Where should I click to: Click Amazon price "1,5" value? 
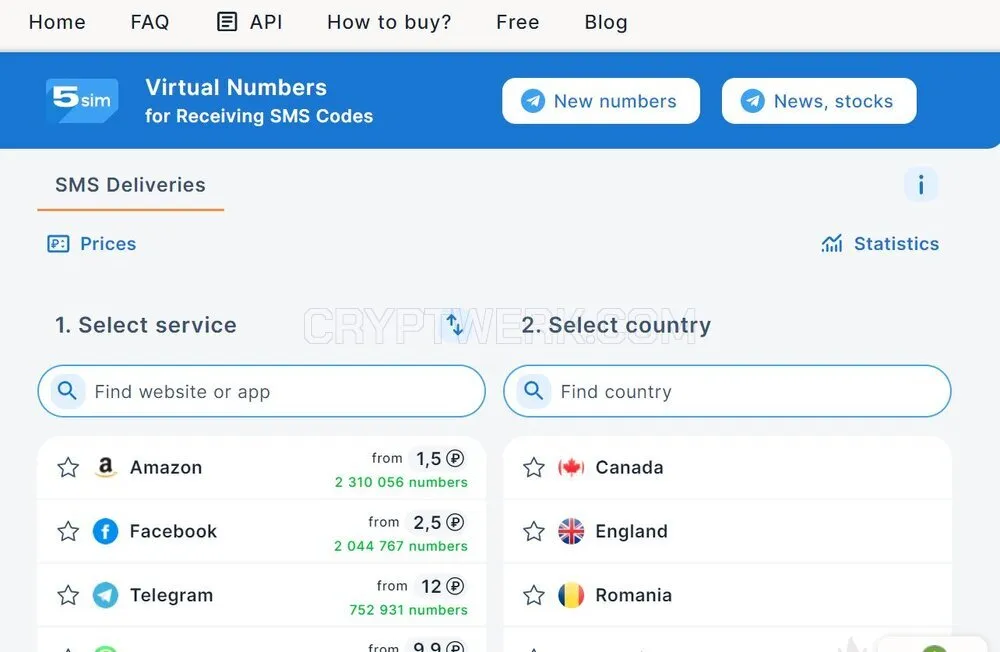click(429, 459)
